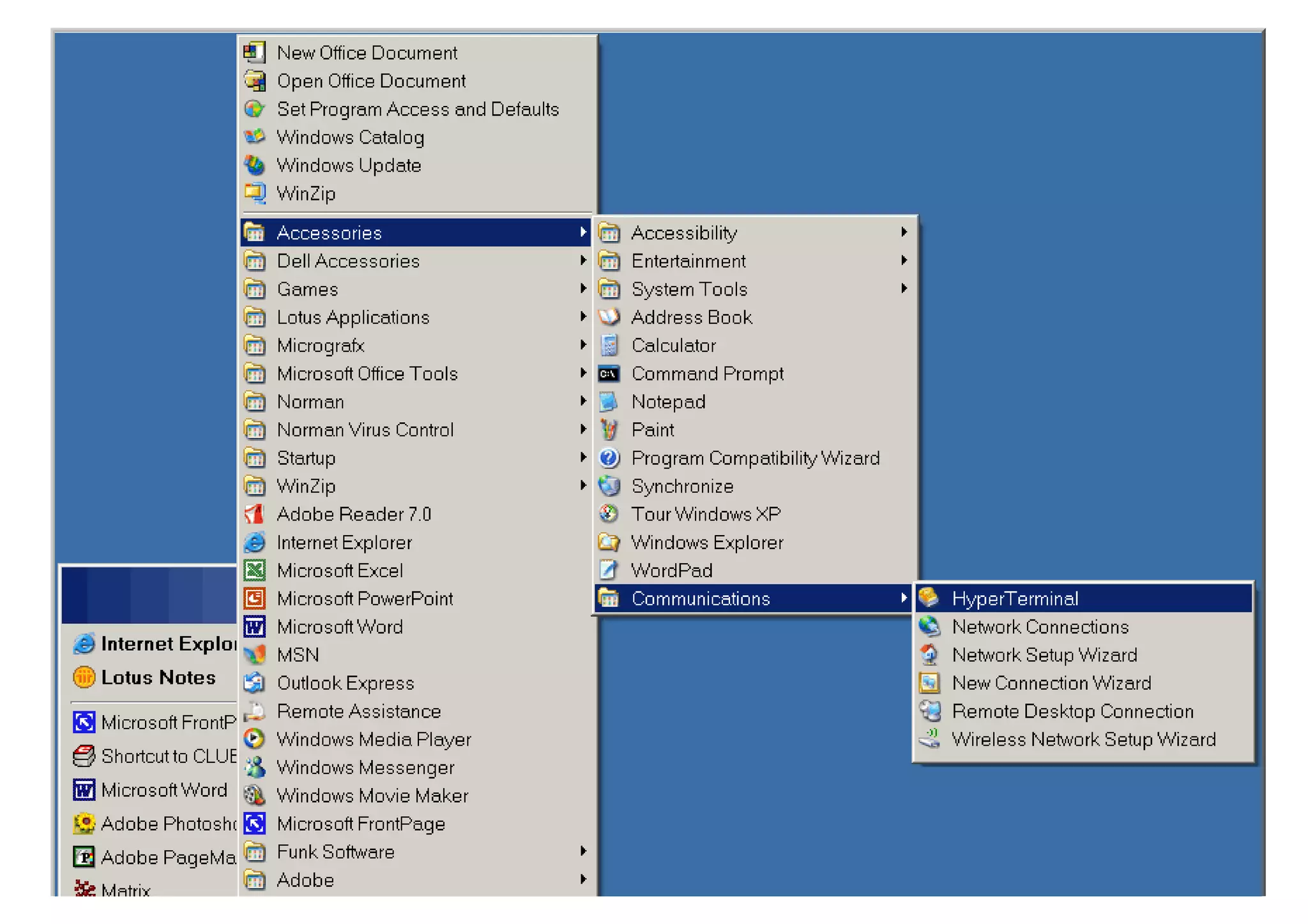Click the Outlook Express icon

(254, 683)
